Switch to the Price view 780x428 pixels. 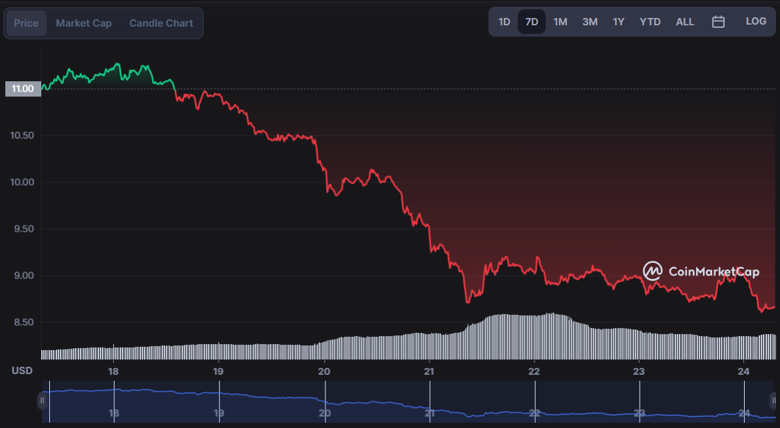pos(26,23)
